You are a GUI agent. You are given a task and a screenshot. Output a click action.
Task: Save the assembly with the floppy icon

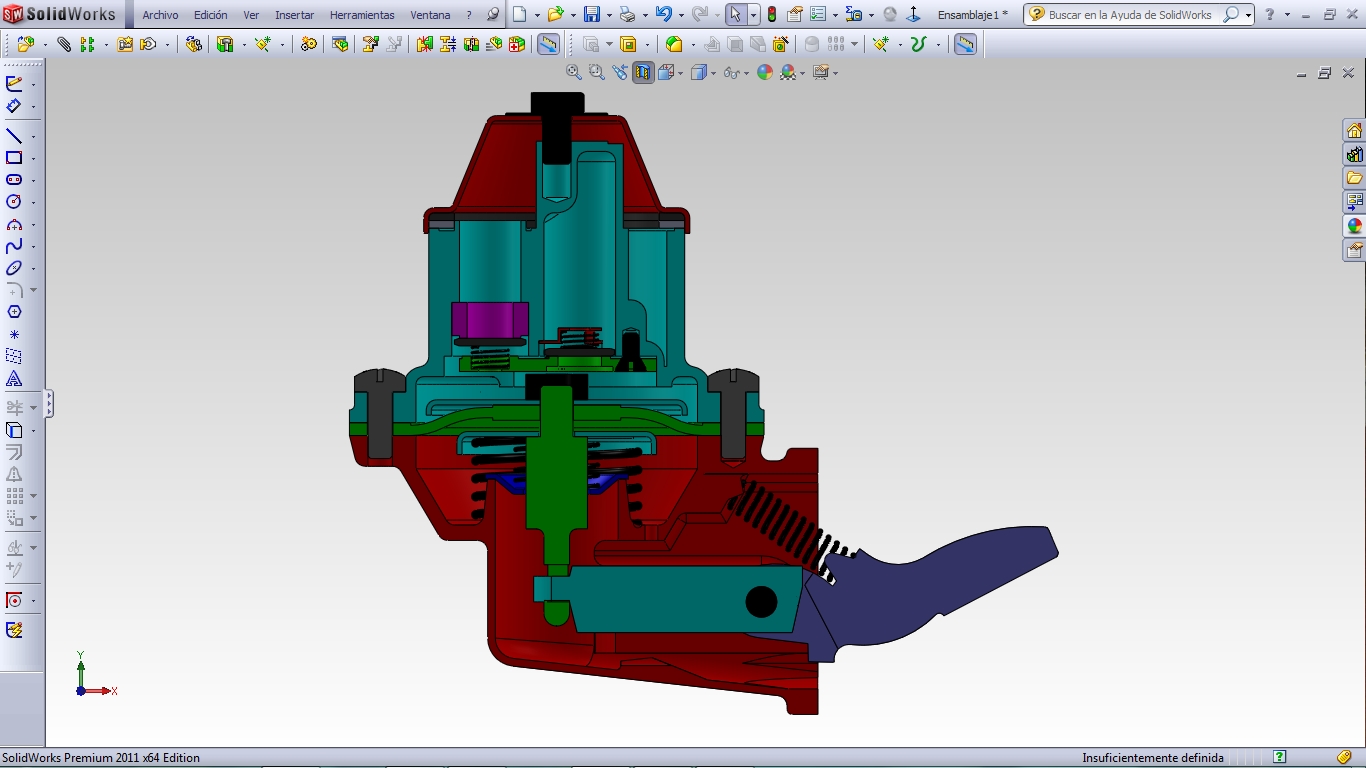tap(592, 14)
